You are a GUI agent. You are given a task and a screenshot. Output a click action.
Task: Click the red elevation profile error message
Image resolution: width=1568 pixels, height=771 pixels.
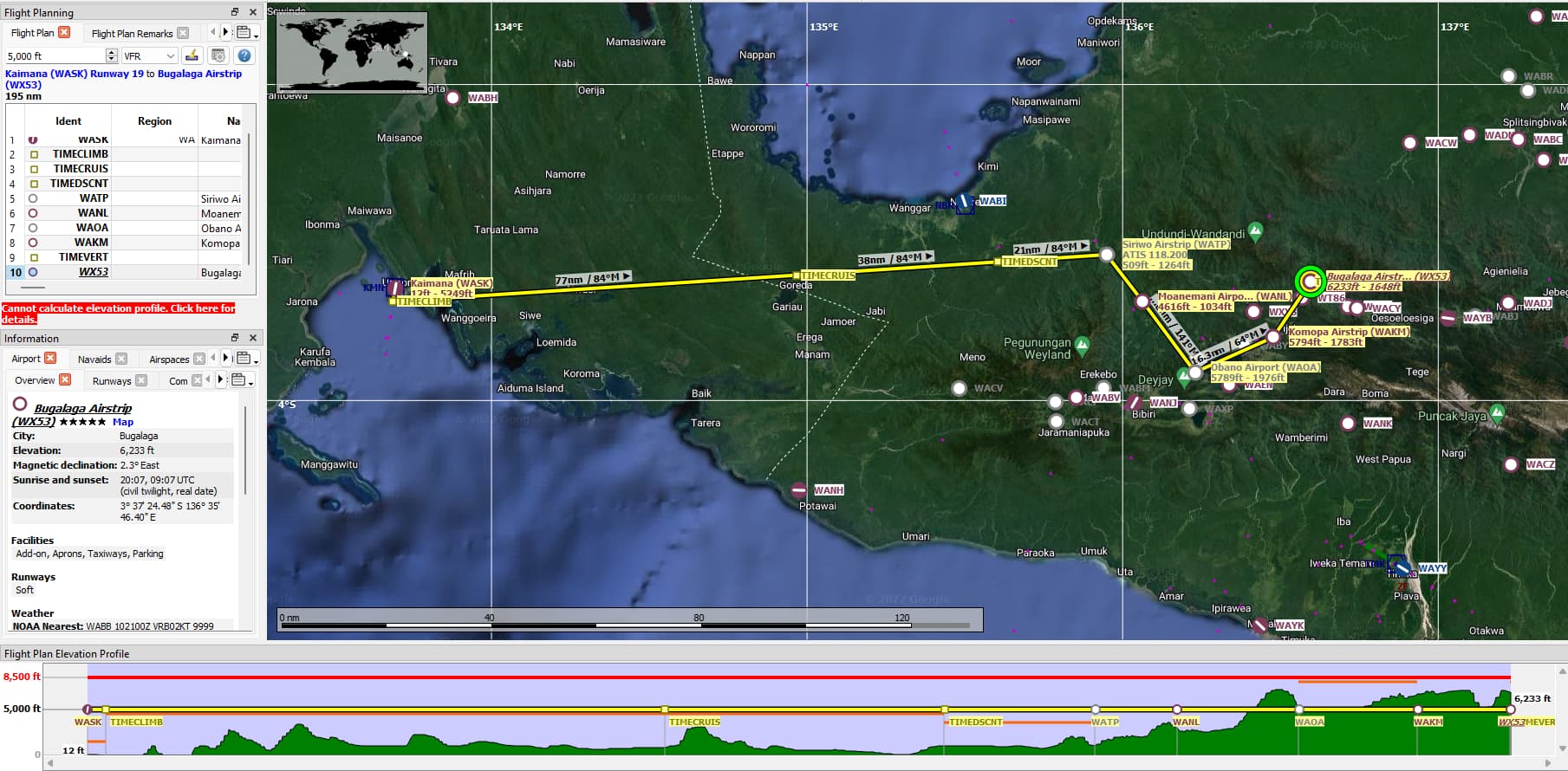pyautogui.click(x=119, y=313)
